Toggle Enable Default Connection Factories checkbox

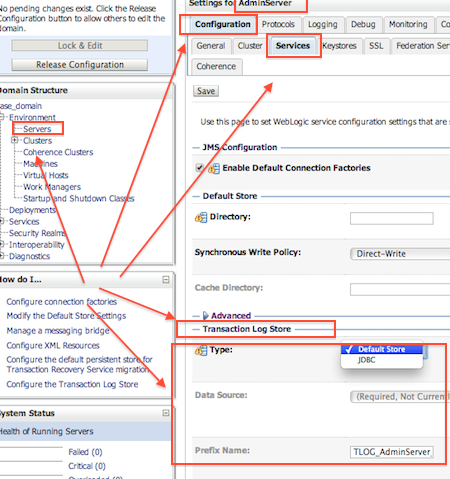click(x=199, y=167)
